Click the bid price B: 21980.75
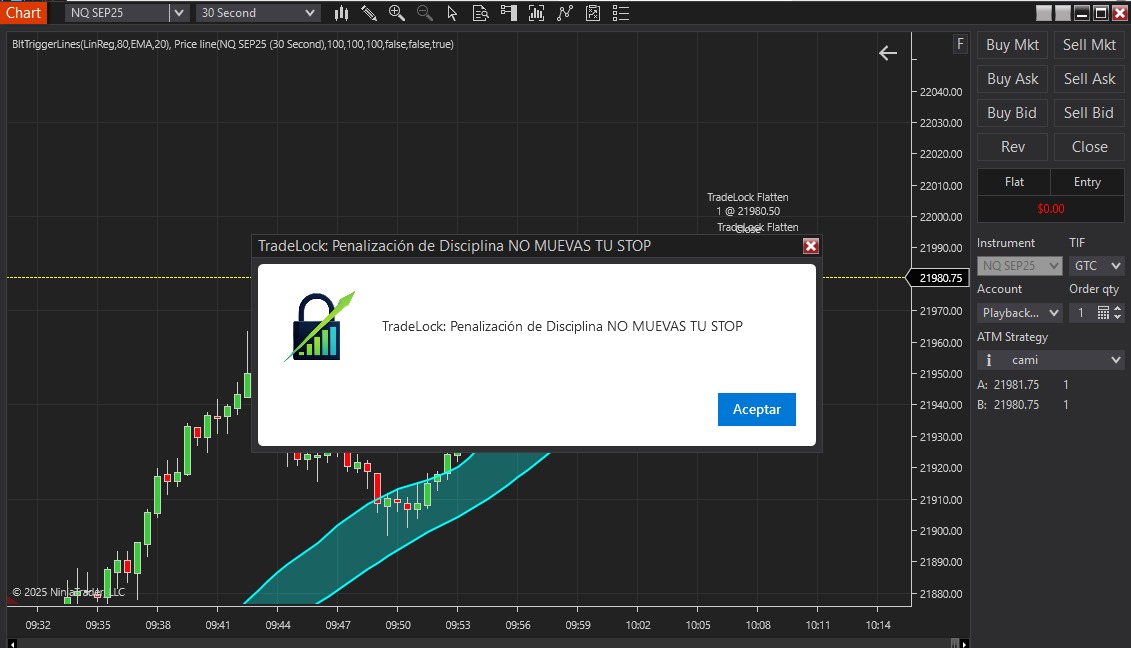 coord(1008,405)
